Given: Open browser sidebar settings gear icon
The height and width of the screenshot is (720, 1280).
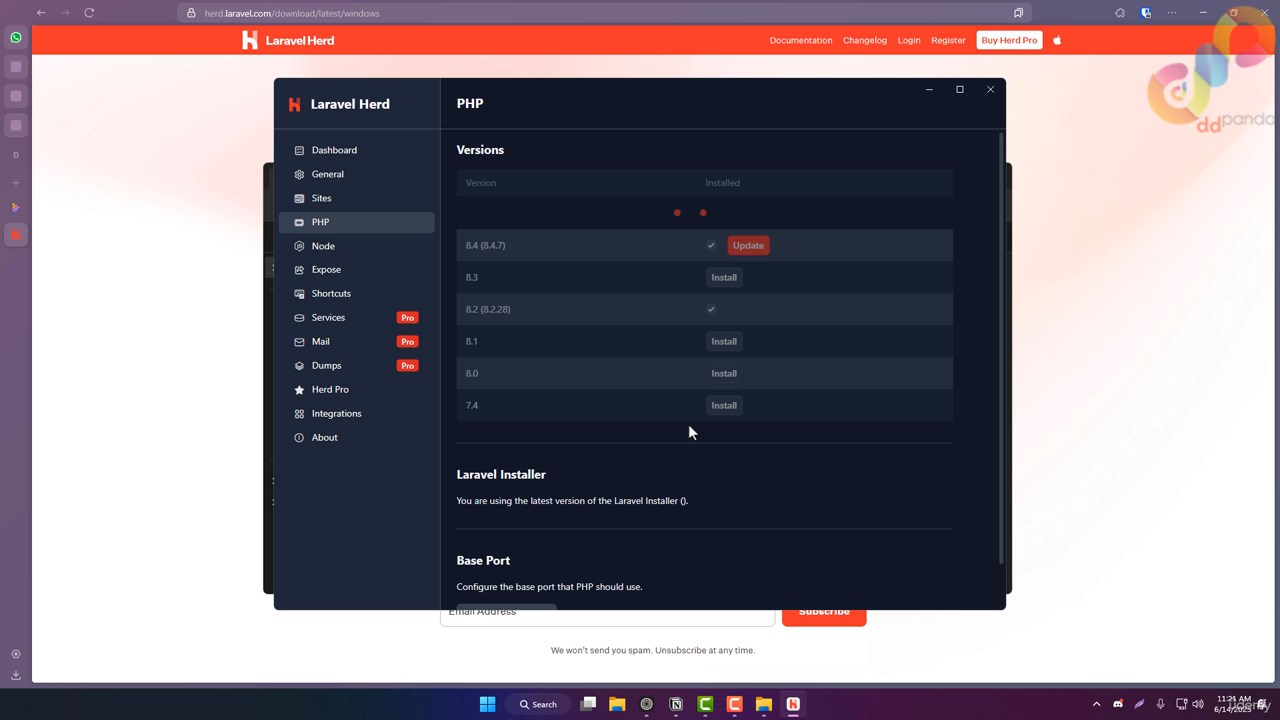Looking at the screenshot, I should click(16, 654).
